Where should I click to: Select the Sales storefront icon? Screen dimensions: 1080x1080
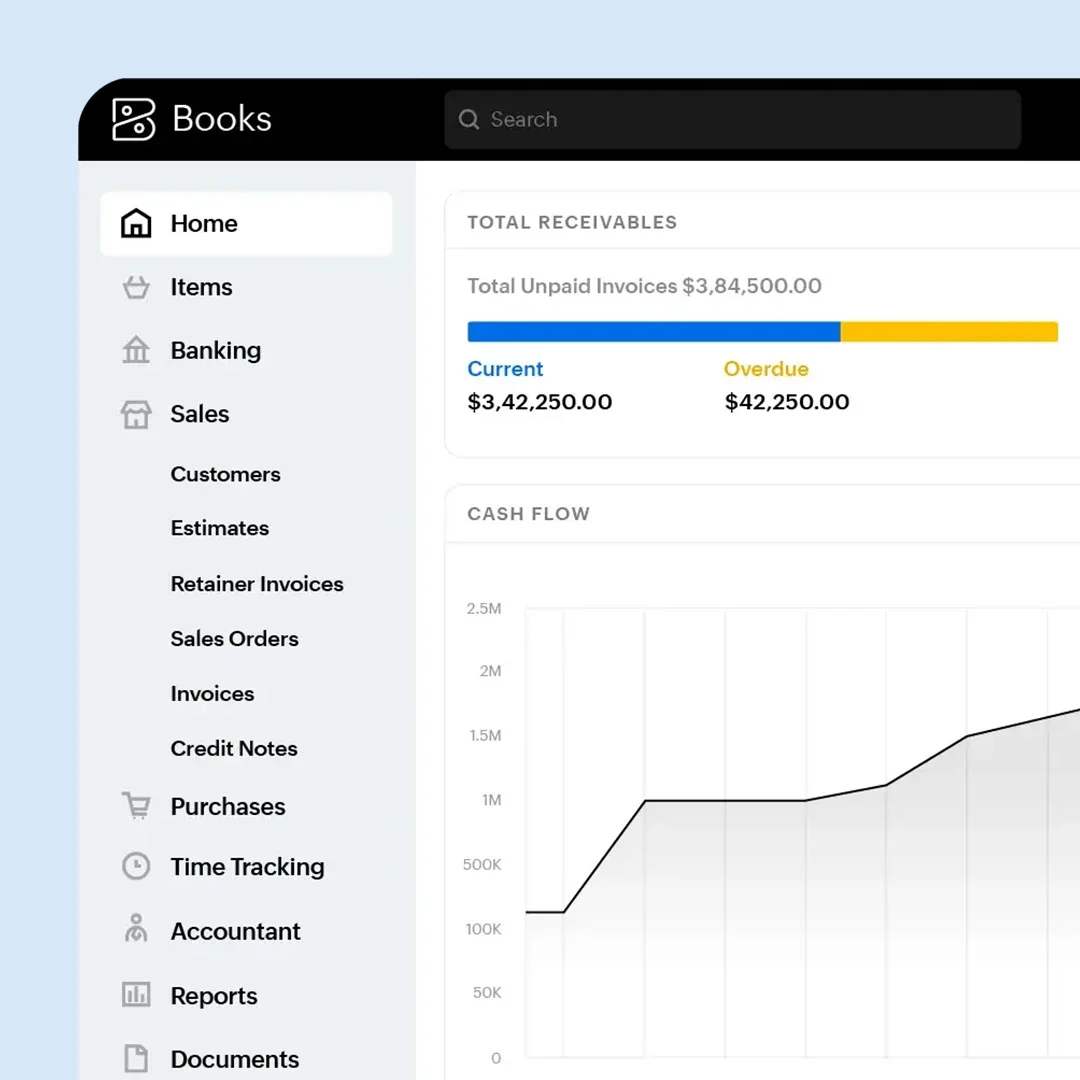pos(136,414)
